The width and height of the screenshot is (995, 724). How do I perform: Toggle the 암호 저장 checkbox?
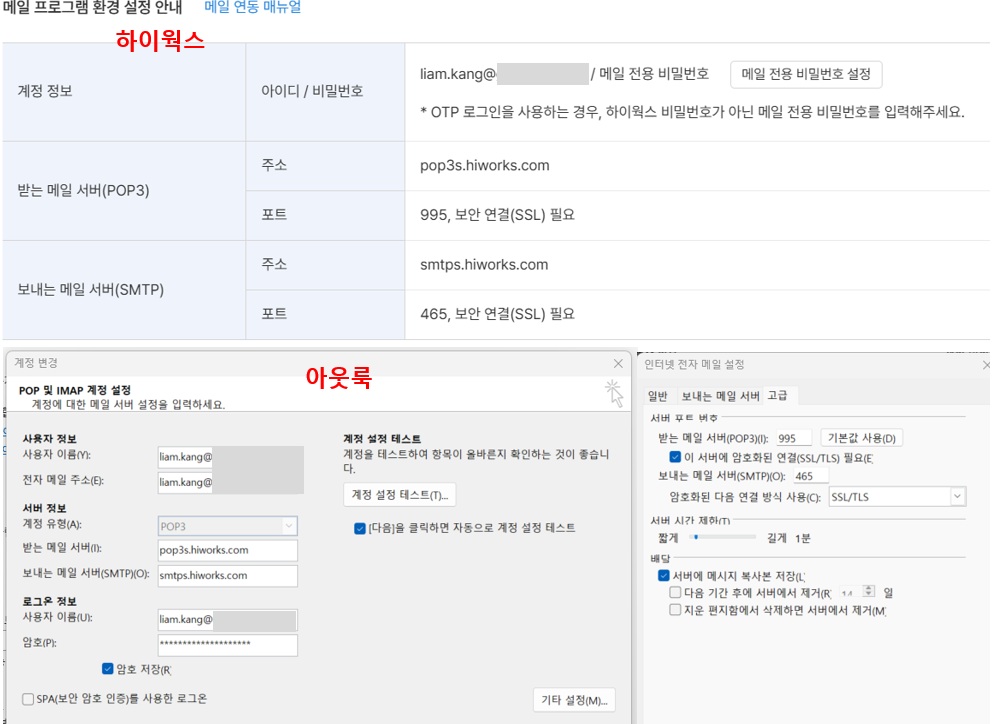tap(108, 669)
